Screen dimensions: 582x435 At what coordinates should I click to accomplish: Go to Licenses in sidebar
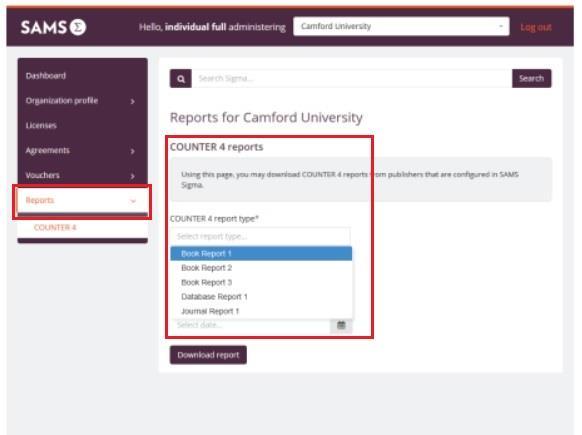pos(41,125)
